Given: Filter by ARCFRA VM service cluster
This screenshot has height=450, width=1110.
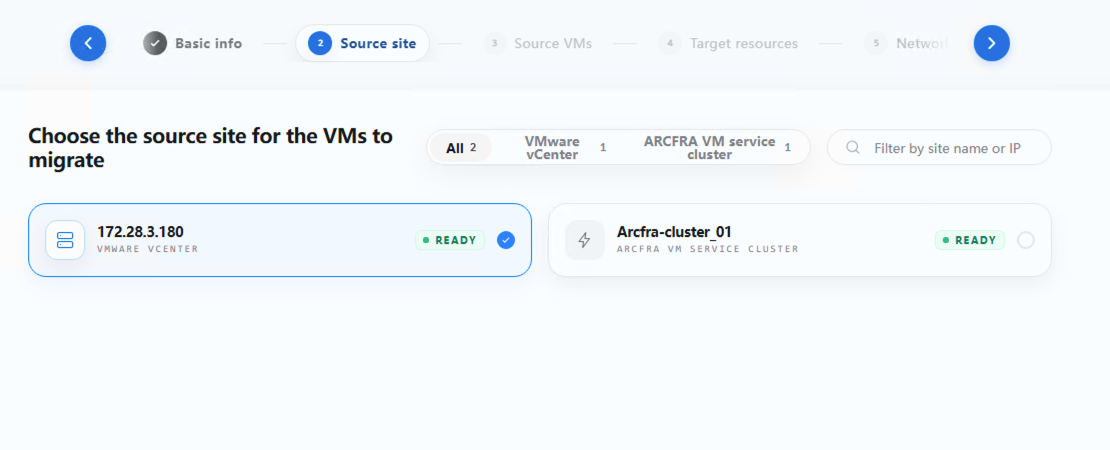Looking at the screenshot, I should click(716, 148).
